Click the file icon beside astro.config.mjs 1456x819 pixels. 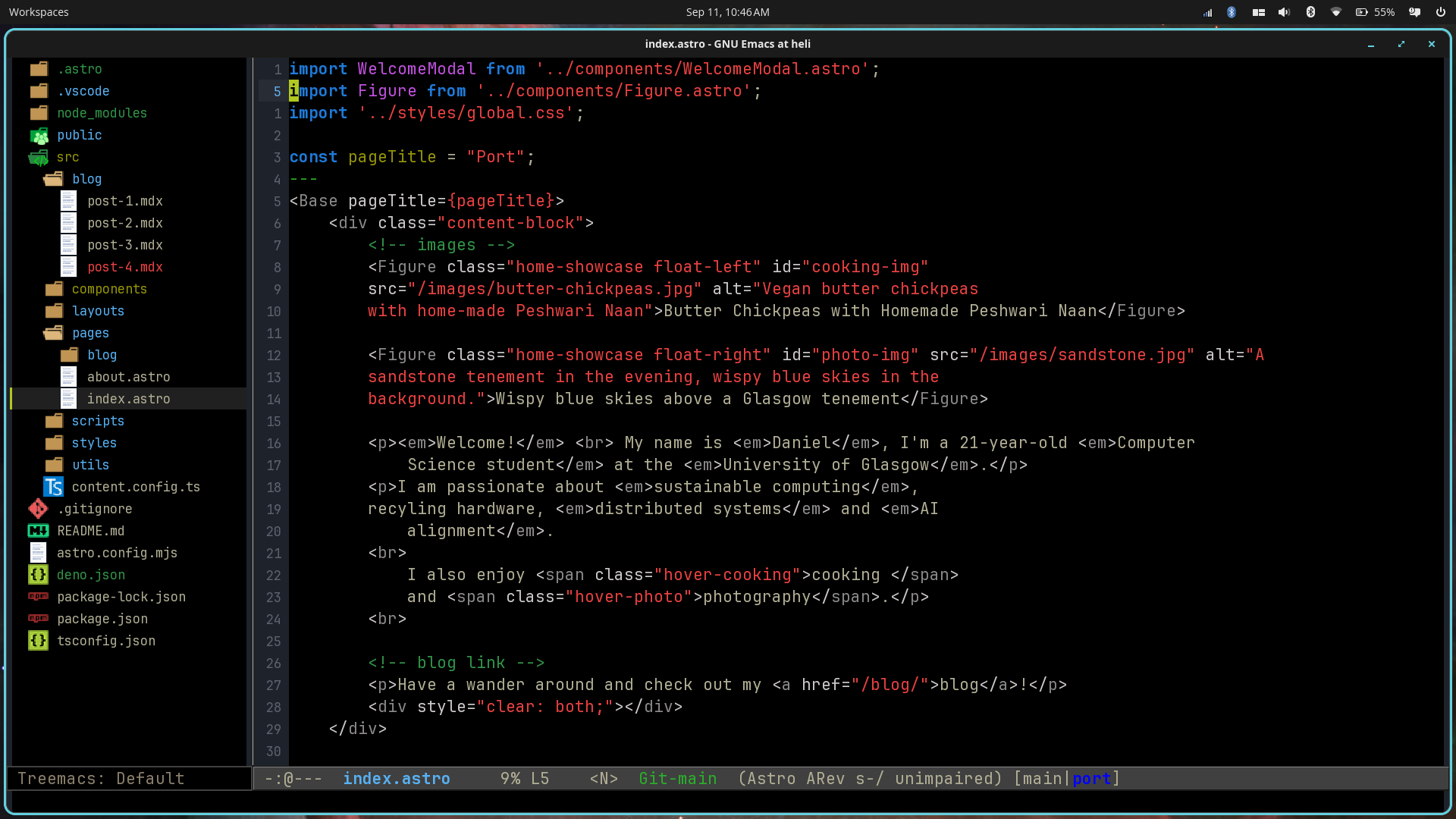point(38,553)
